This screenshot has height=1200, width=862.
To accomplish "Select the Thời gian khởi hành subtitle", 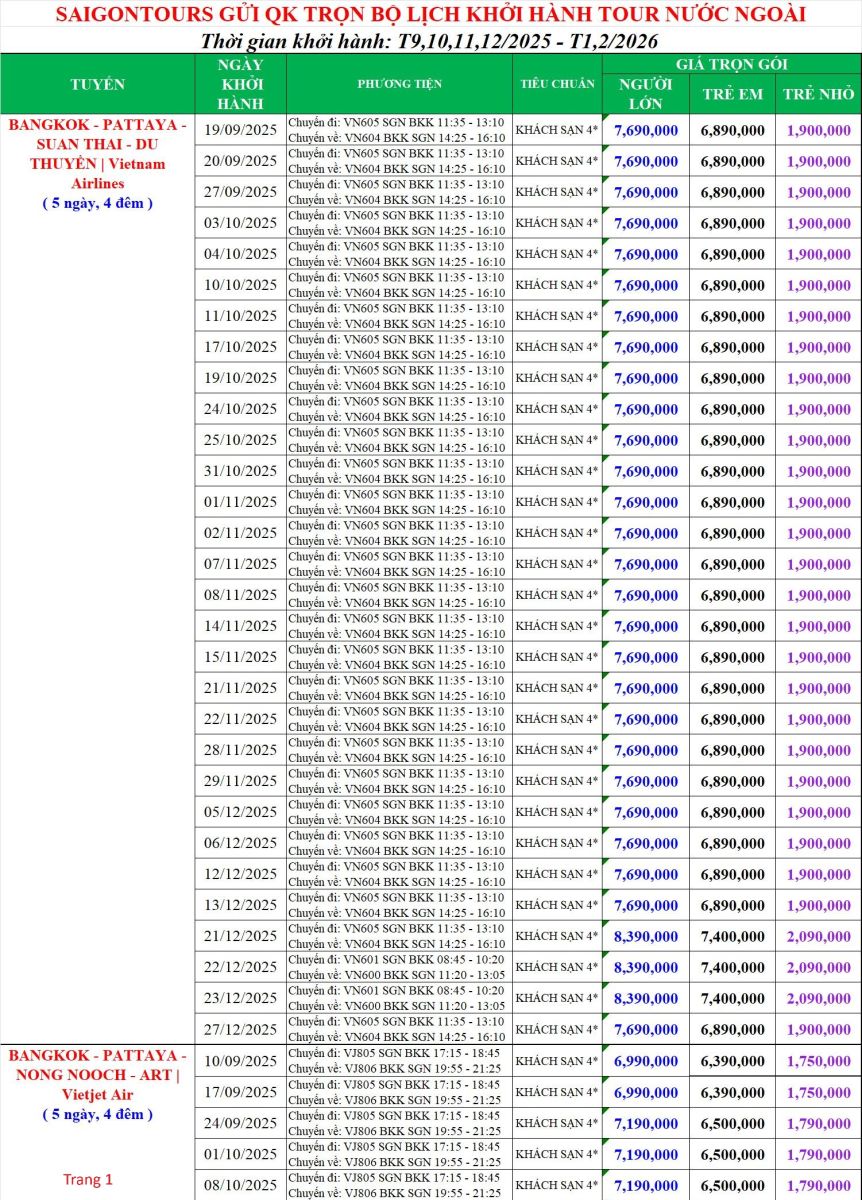I will [429, 42].
